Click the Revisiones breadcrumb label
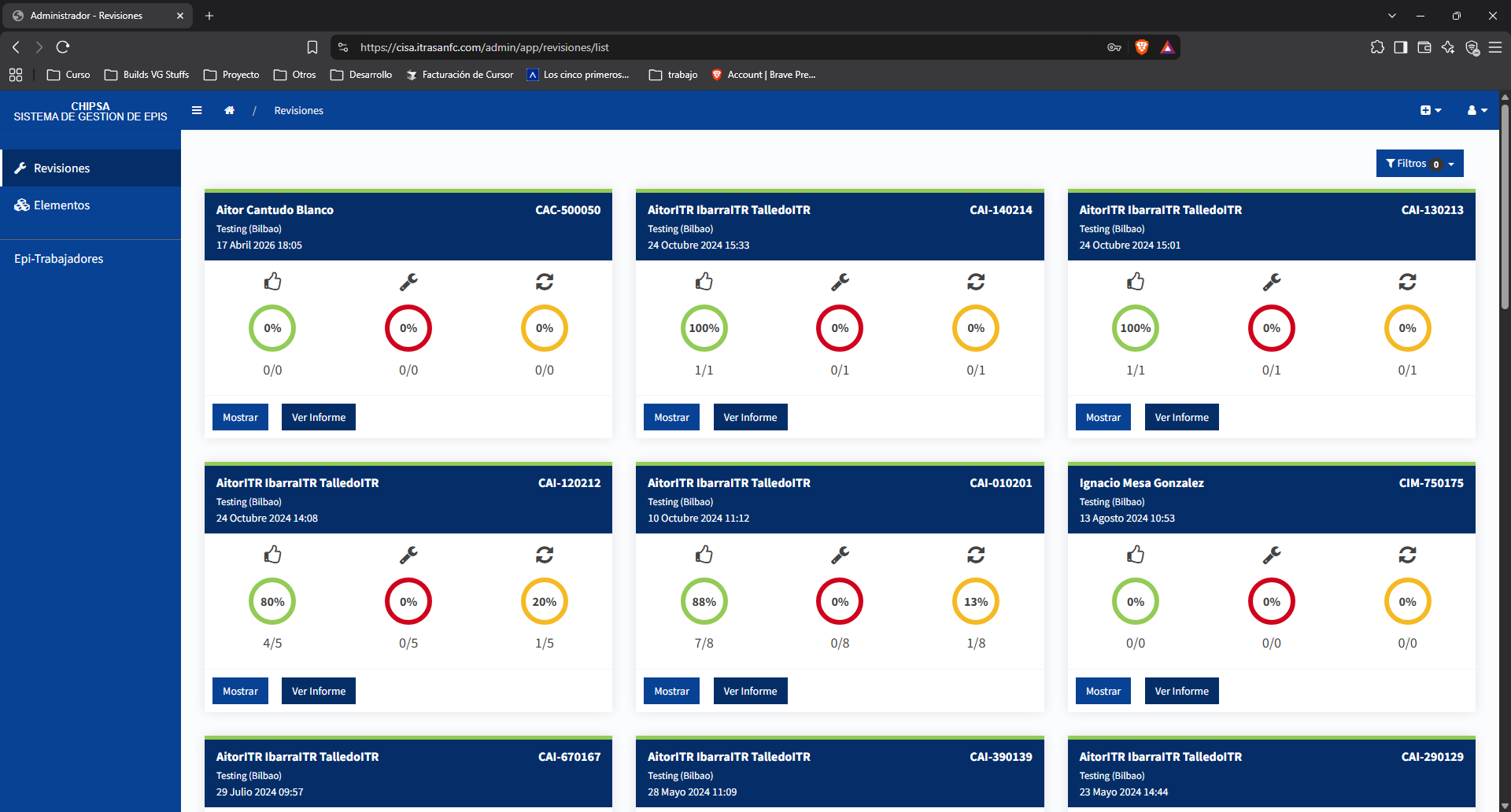This screenshot has width=1511, height=812. pyautogui.click(x=298, y=110)
